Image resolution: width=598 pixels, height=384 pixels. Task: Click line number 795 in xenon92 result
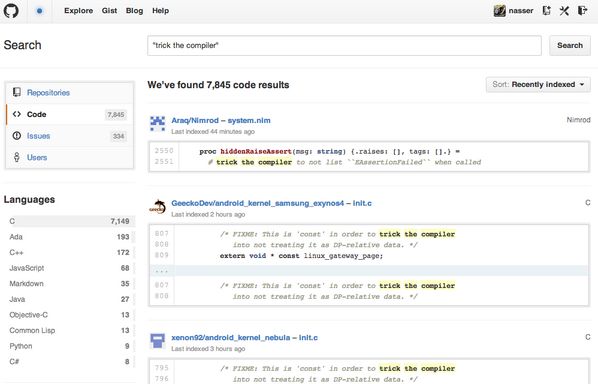[162, 368]
